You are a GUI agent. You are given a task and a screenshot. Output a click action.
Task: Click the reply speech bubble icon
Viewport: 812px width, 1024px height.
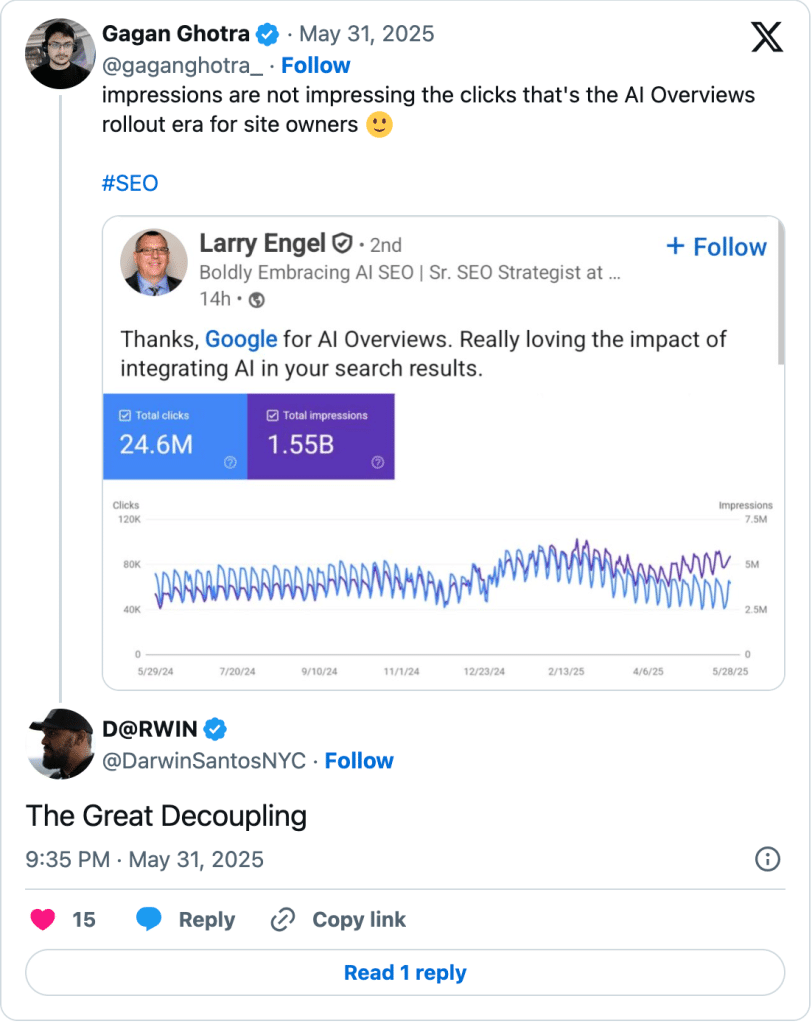[x=149, y=920]
